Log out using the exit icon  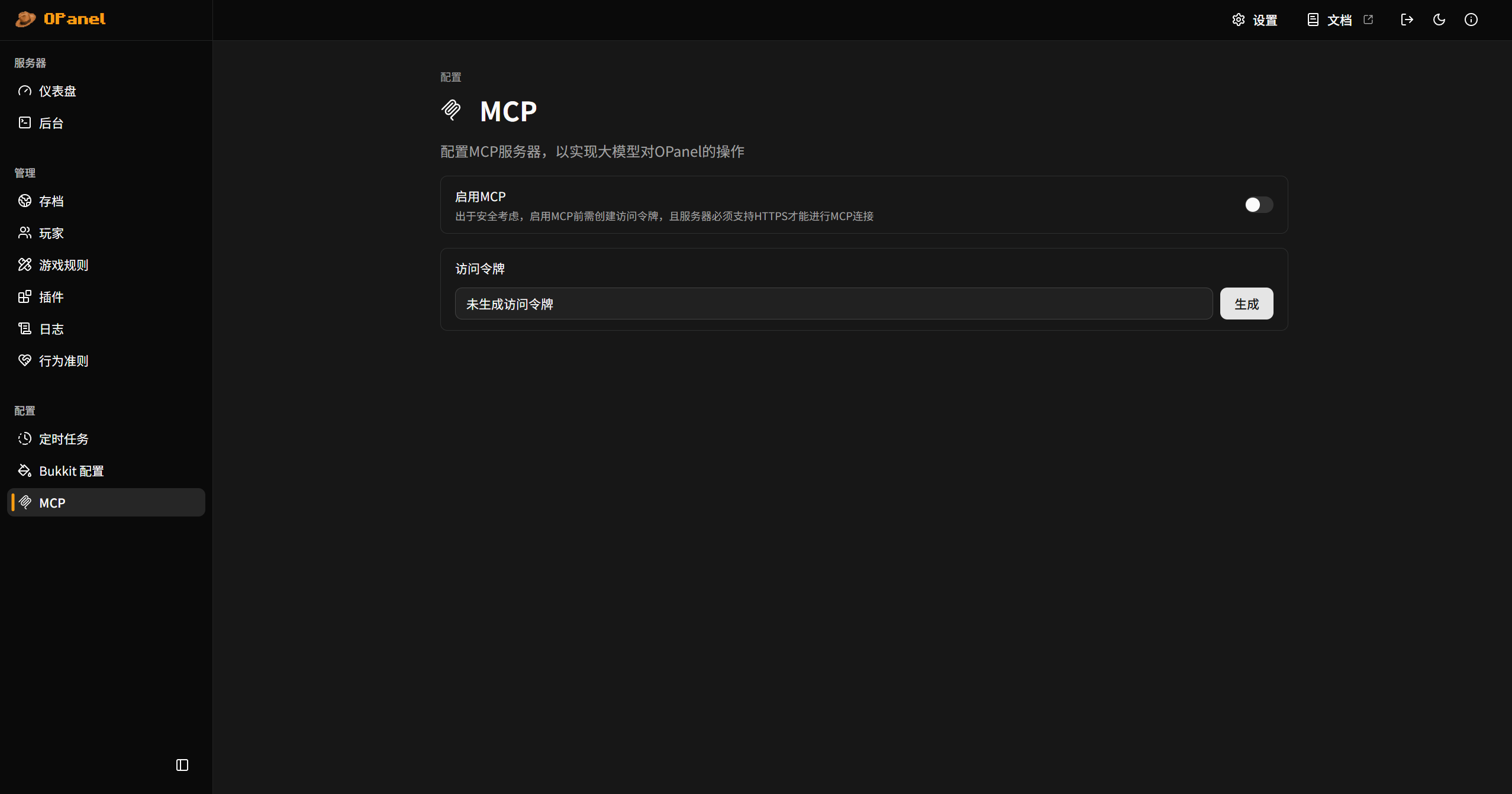coord(1407,20)
